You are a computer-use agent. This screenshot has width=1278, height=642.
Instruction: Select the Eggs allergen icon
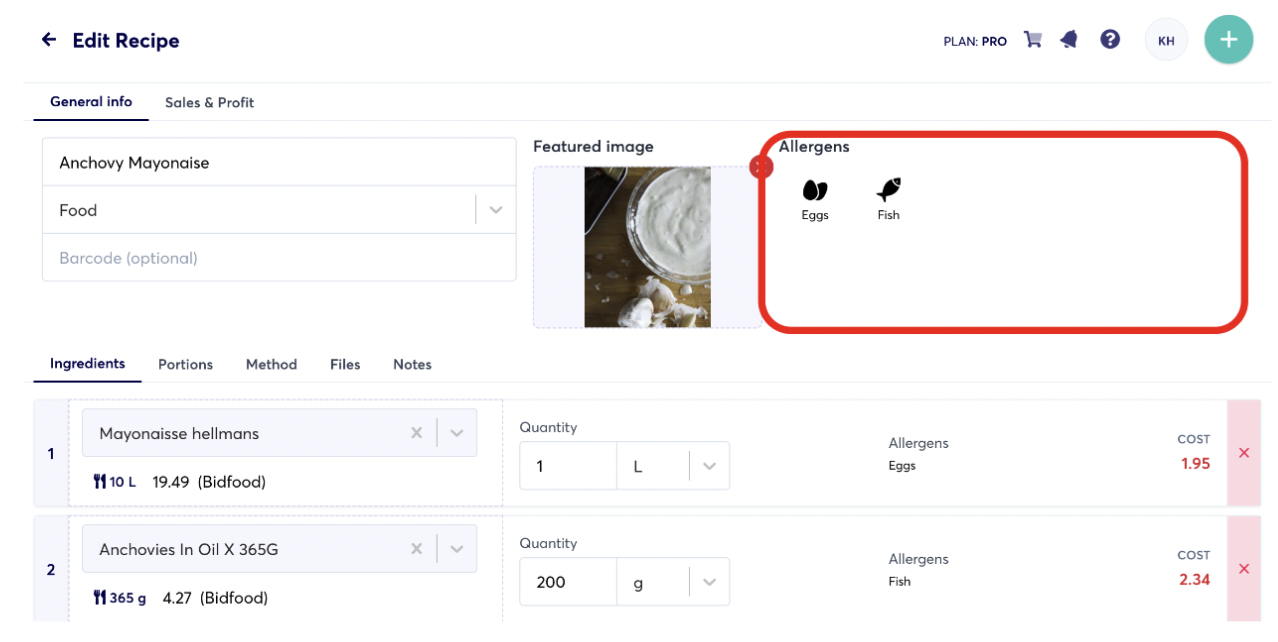[815, 190]
